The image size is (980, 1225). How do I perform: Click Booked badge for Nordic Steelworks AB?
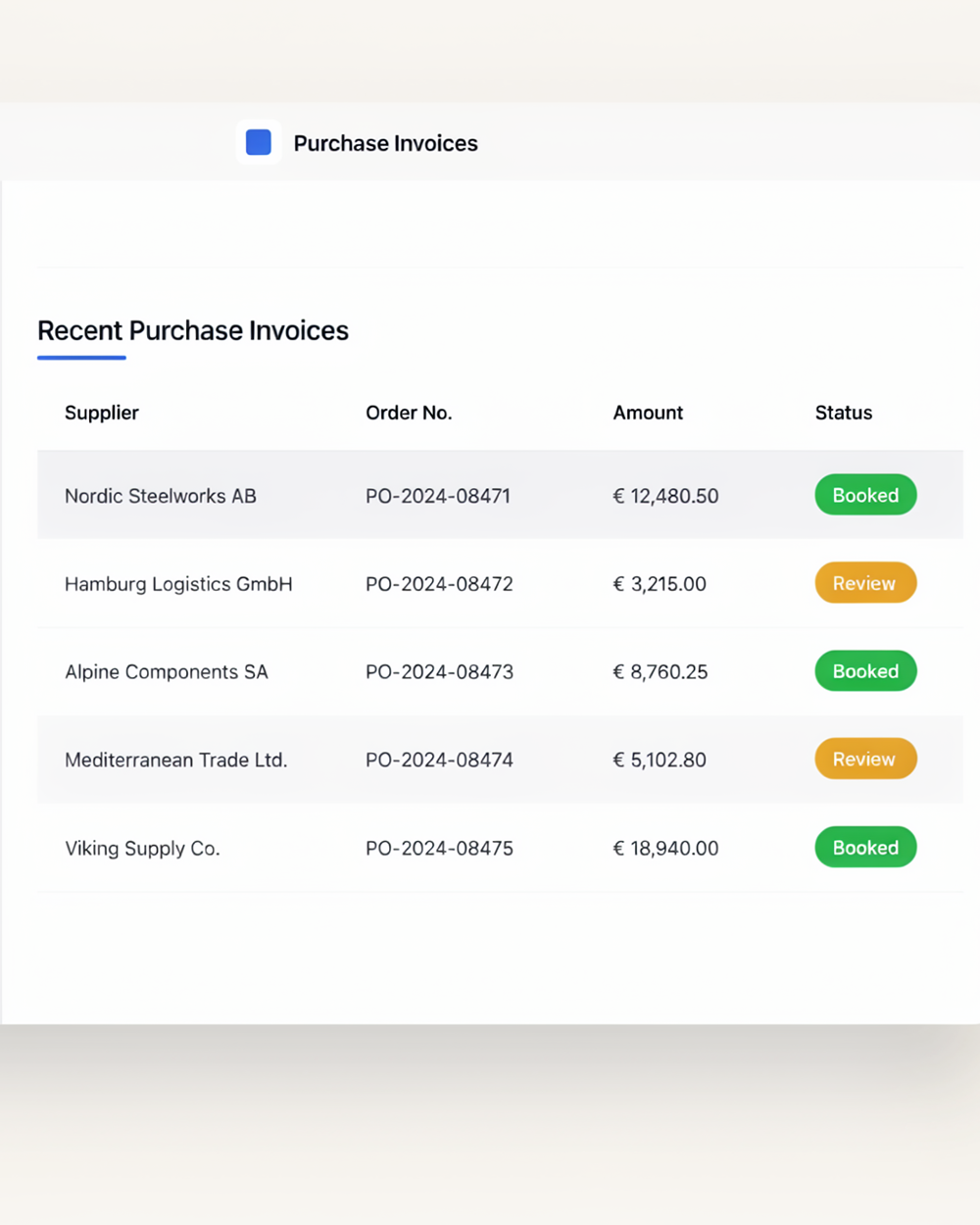click(865, 495)
